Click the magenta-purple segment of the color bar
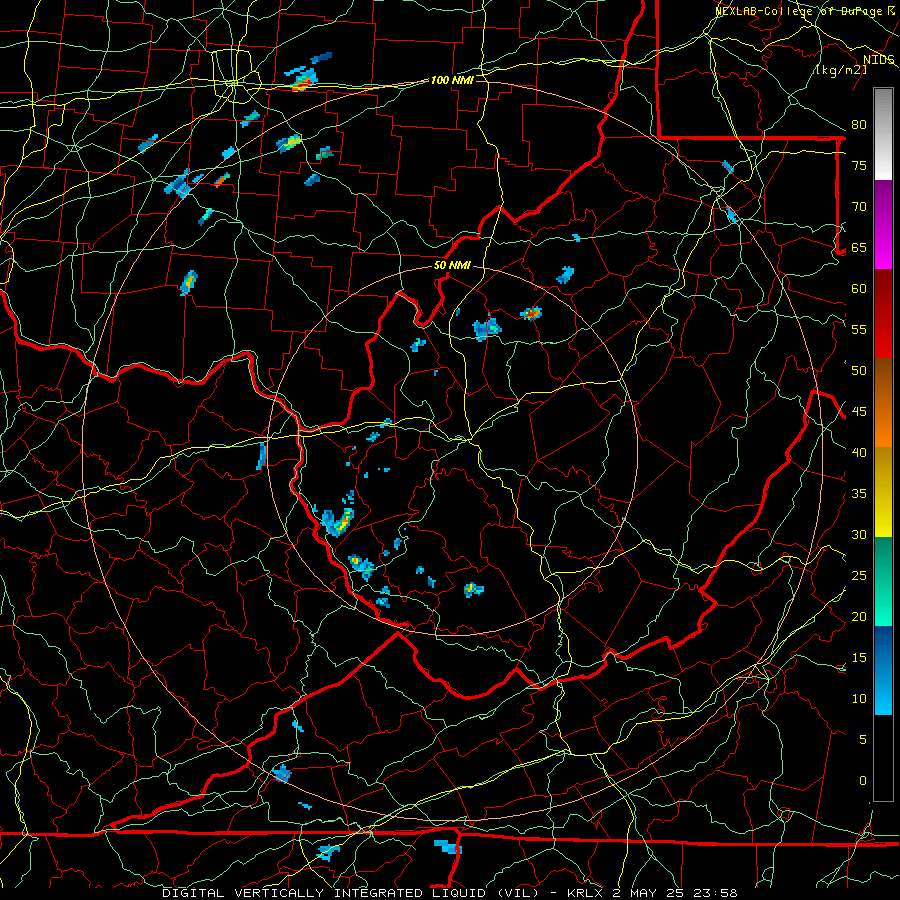The image size is (900, 900). (883, 225)
